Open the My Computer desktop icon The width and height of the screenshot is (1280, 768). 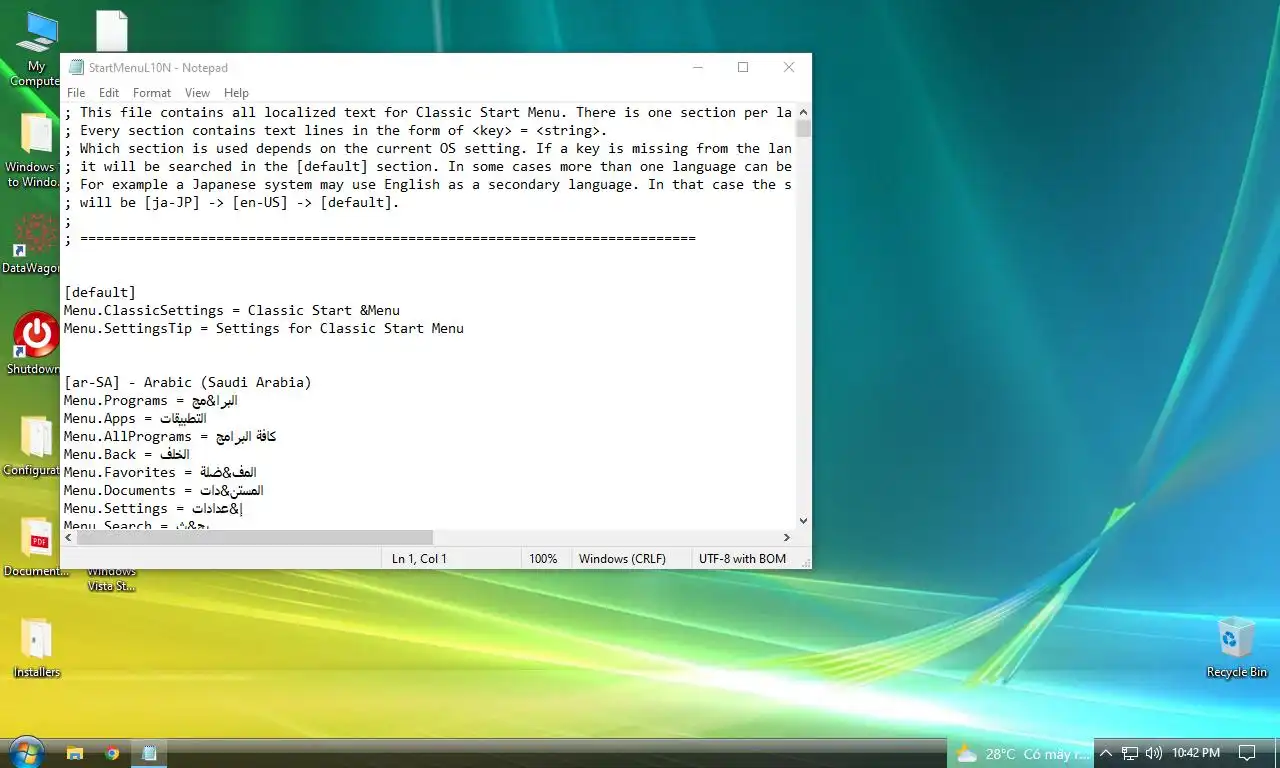[x=36, y=48]
